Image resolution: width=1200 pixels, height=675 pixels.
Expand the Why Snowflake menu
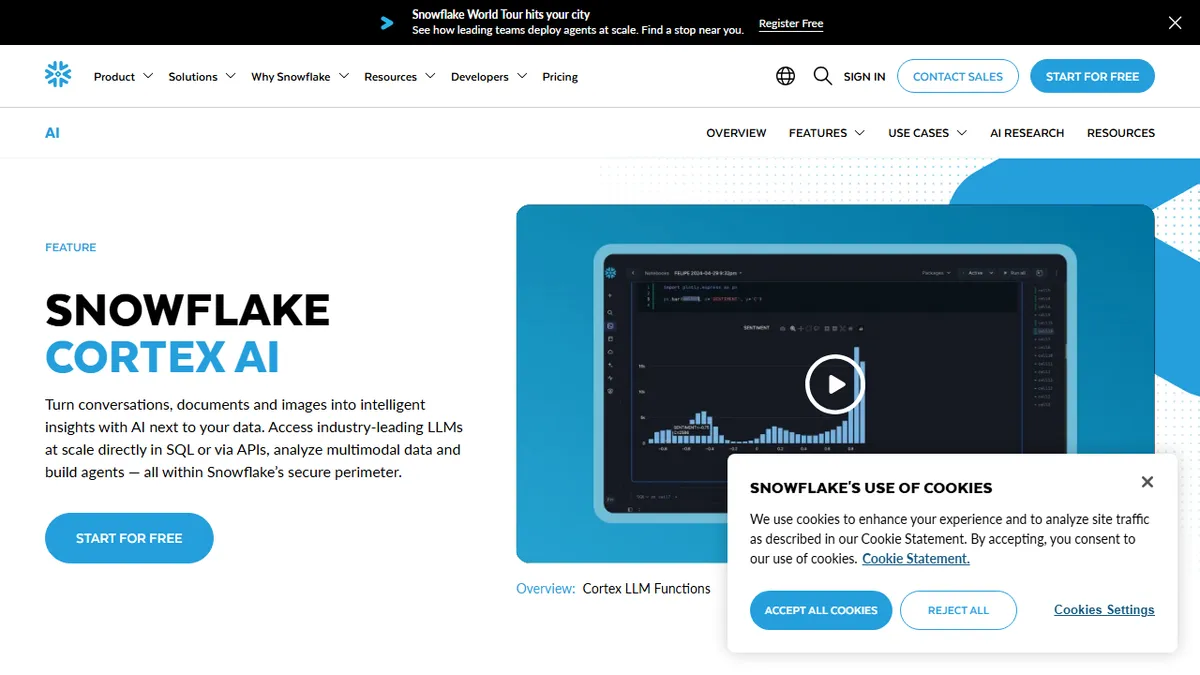(300, 76)
